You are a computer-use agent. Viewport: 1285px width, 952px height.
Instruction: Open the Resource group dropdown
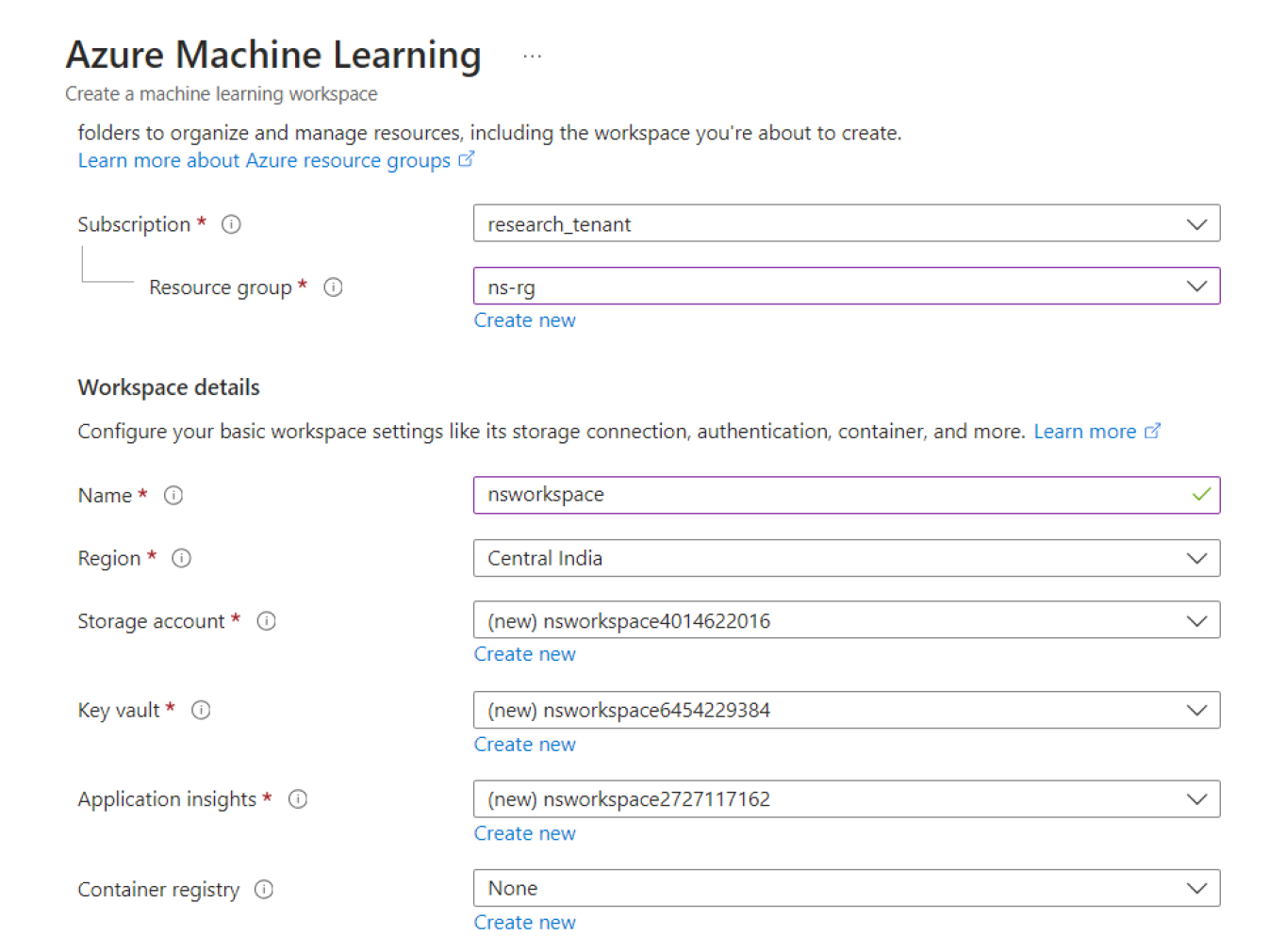point(846,287)
